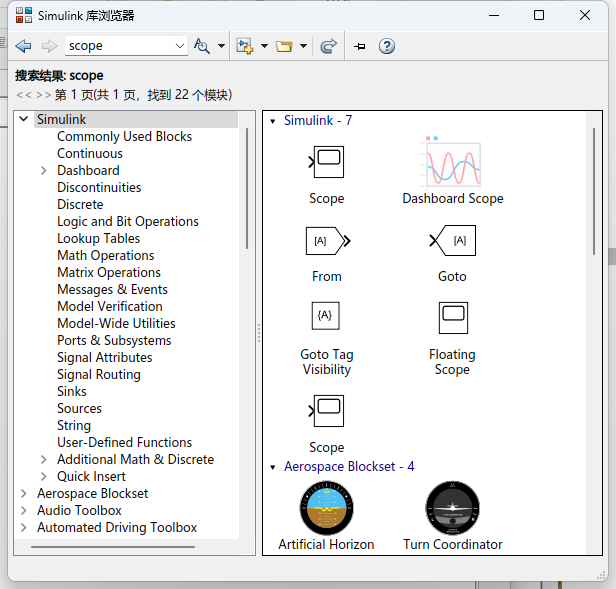
Task: Select the Math Operations library
Action: (x=106, y=255)
